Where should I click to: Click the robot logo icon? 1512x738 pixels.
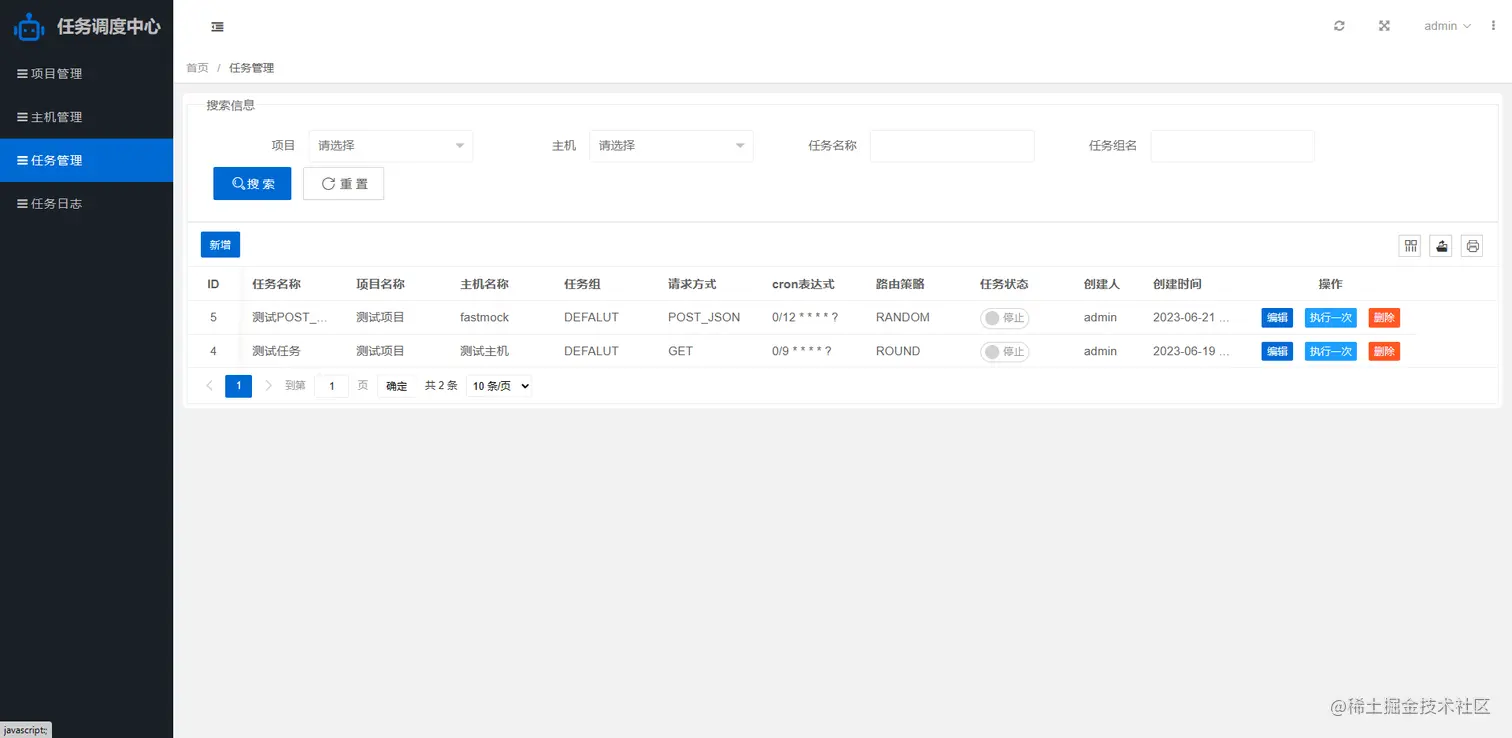[29, 27]
